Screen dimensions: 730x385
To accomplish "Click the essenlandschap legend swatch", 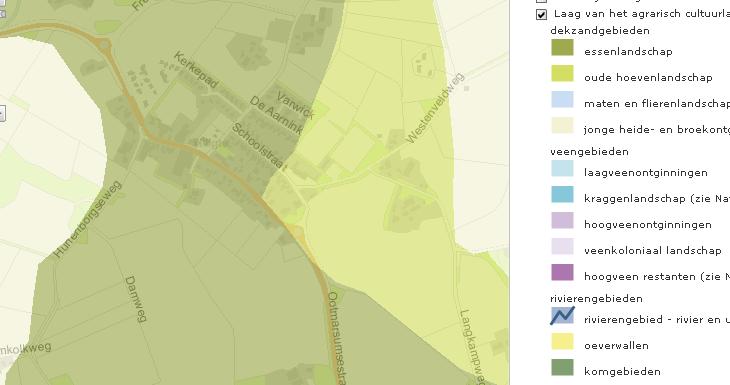I will (562, 48).
